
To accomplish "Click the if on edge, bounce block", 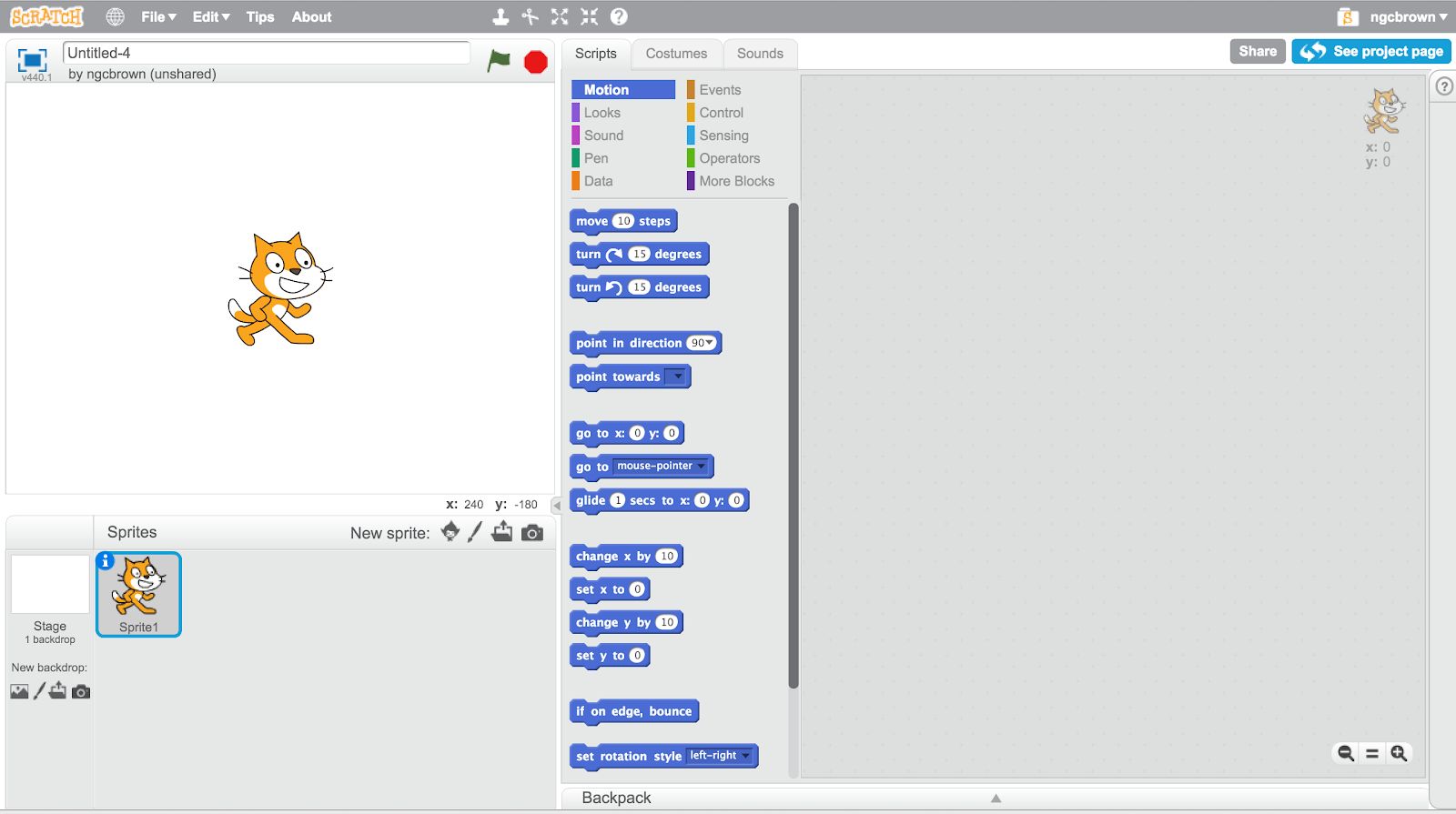I will coord(634,711).
